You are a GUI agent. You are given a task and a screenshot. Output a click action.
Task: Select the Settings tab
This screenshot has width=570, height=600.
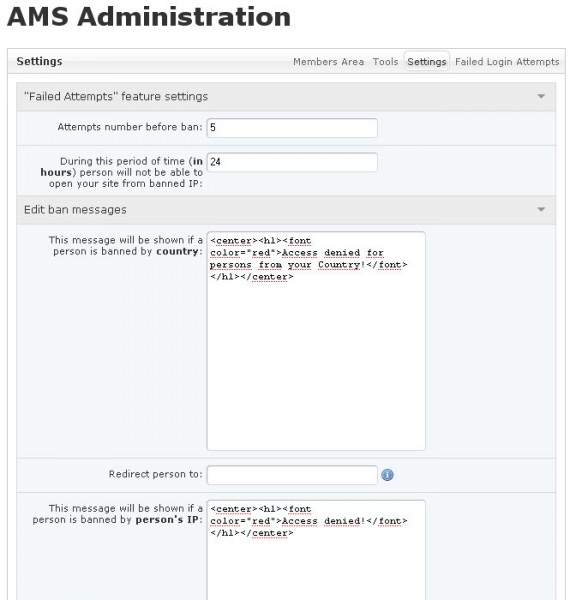coord(427,62)
